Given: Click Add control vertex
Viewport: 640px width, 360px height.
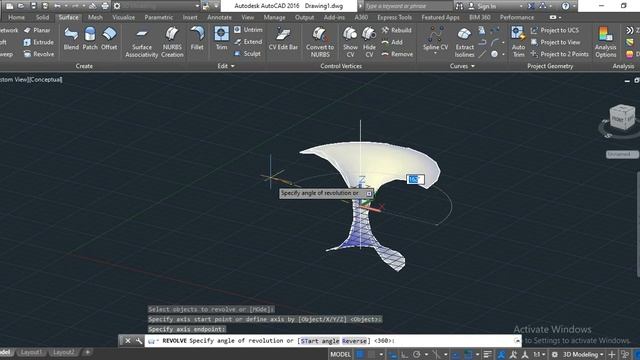Looking at the screenshot, I should click(x=392, y=42).
